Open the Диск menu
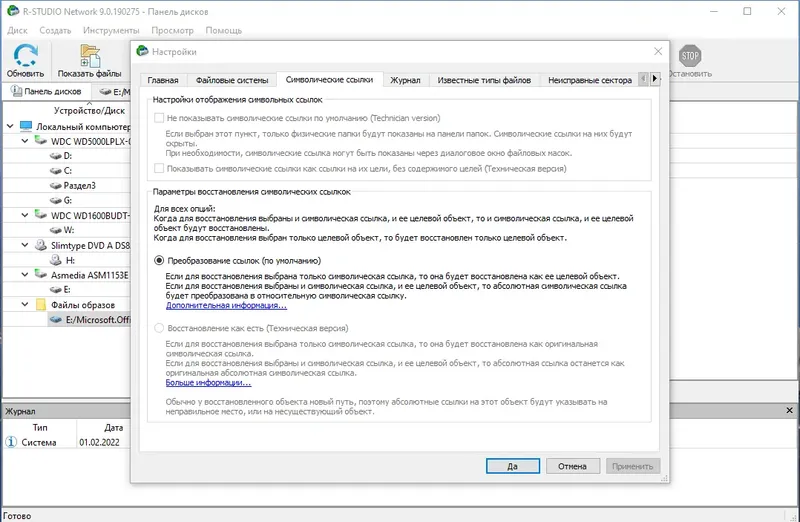This screenshot has height=522, width=800. (x=17, y=30)
